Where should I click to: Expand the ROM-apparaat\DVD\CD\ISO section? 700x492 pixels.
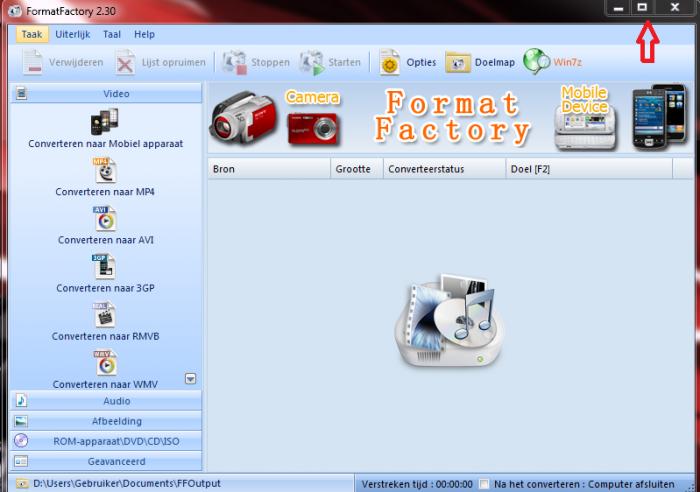click(105, 441)
